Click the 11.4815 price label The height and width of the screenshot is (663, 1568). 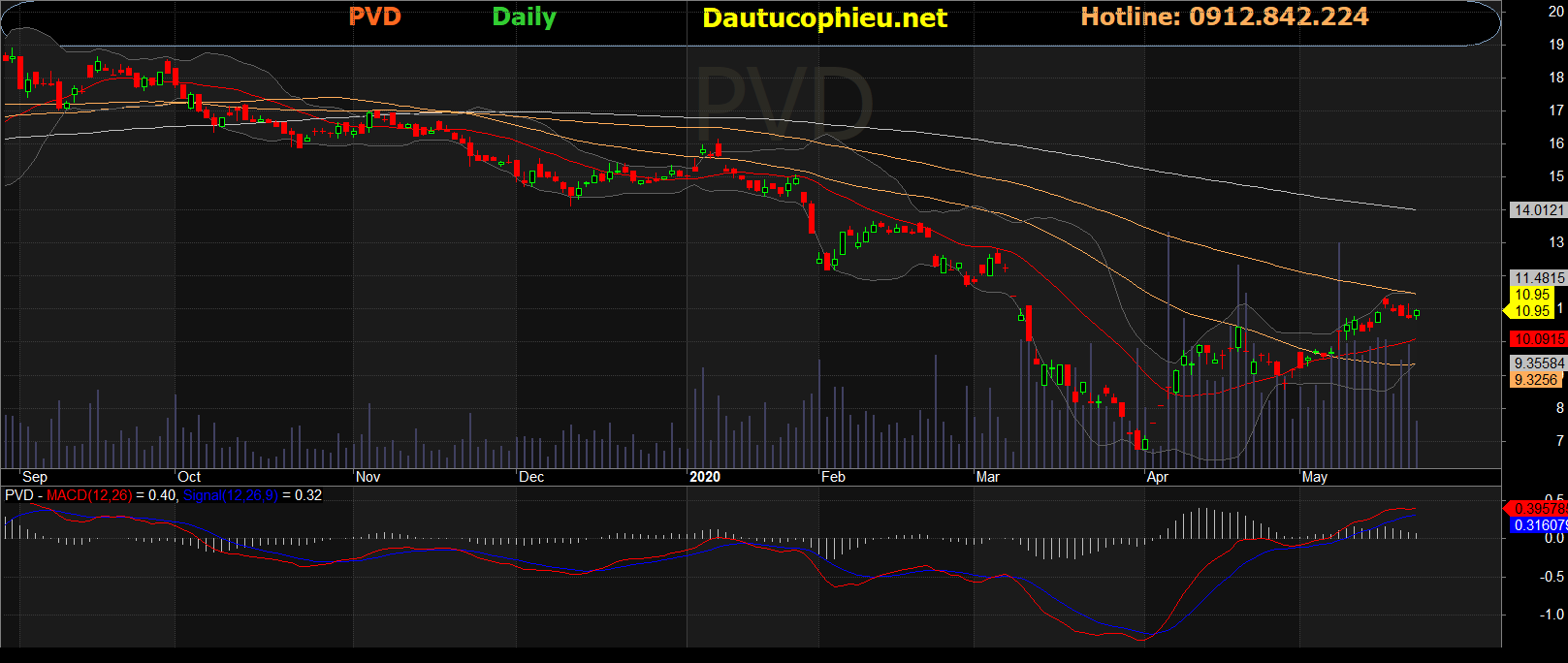coord(1539,277)
